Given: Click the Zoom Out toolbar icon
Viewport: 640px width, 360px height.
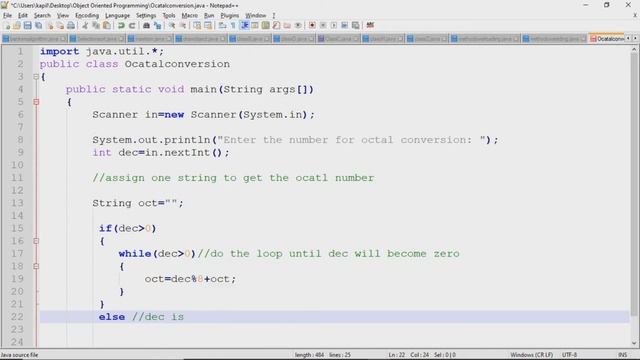Looking at the screenshot, I should [x=183, y=25].
